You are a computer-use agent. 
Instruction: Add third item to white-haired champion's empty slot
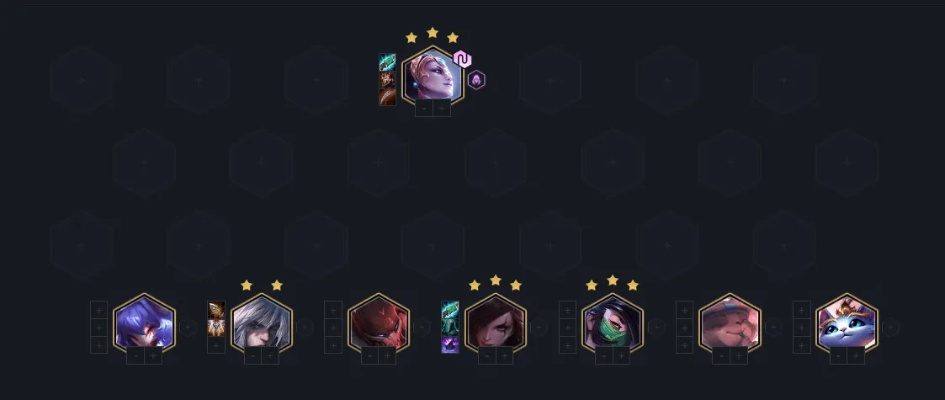[x=216, y=345]
